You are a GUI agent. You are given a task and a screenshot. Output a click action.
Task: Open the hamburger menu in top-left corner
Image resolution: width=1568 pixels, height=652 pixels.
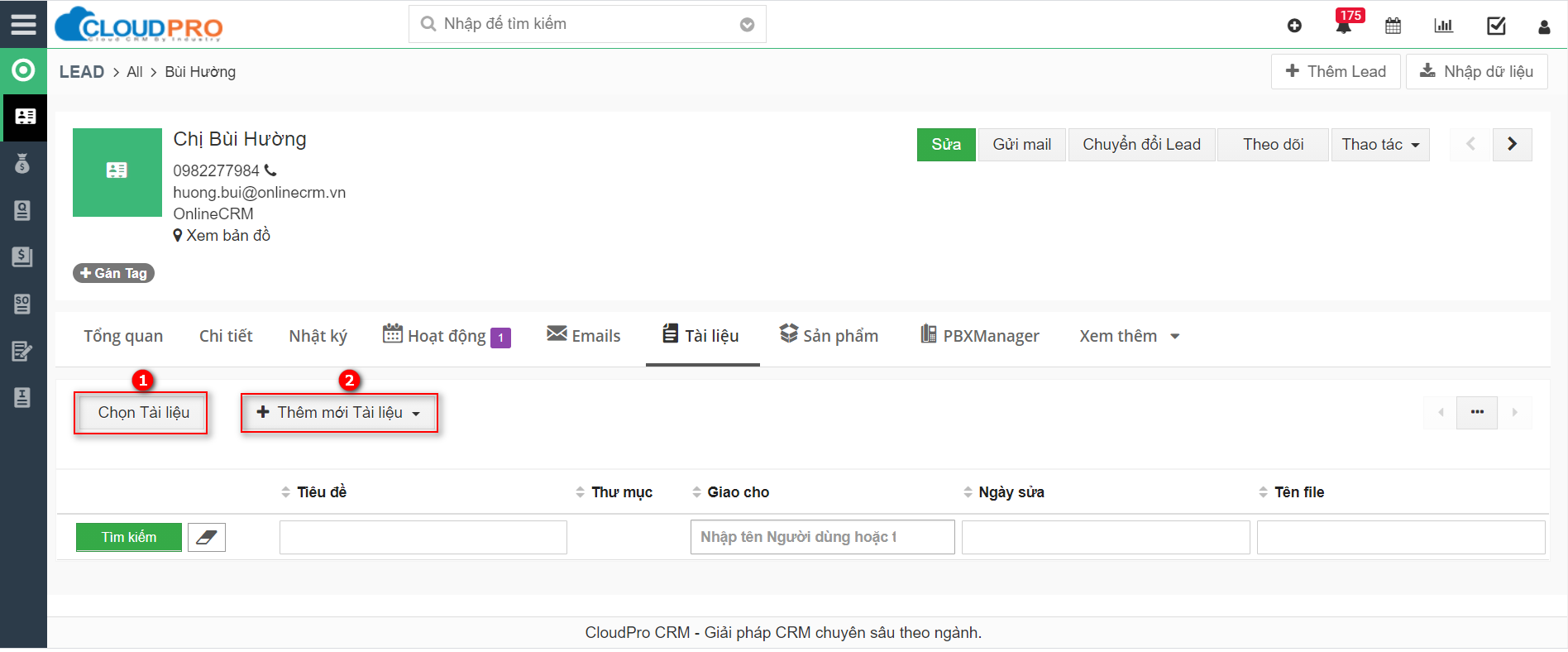coord(23,24)
